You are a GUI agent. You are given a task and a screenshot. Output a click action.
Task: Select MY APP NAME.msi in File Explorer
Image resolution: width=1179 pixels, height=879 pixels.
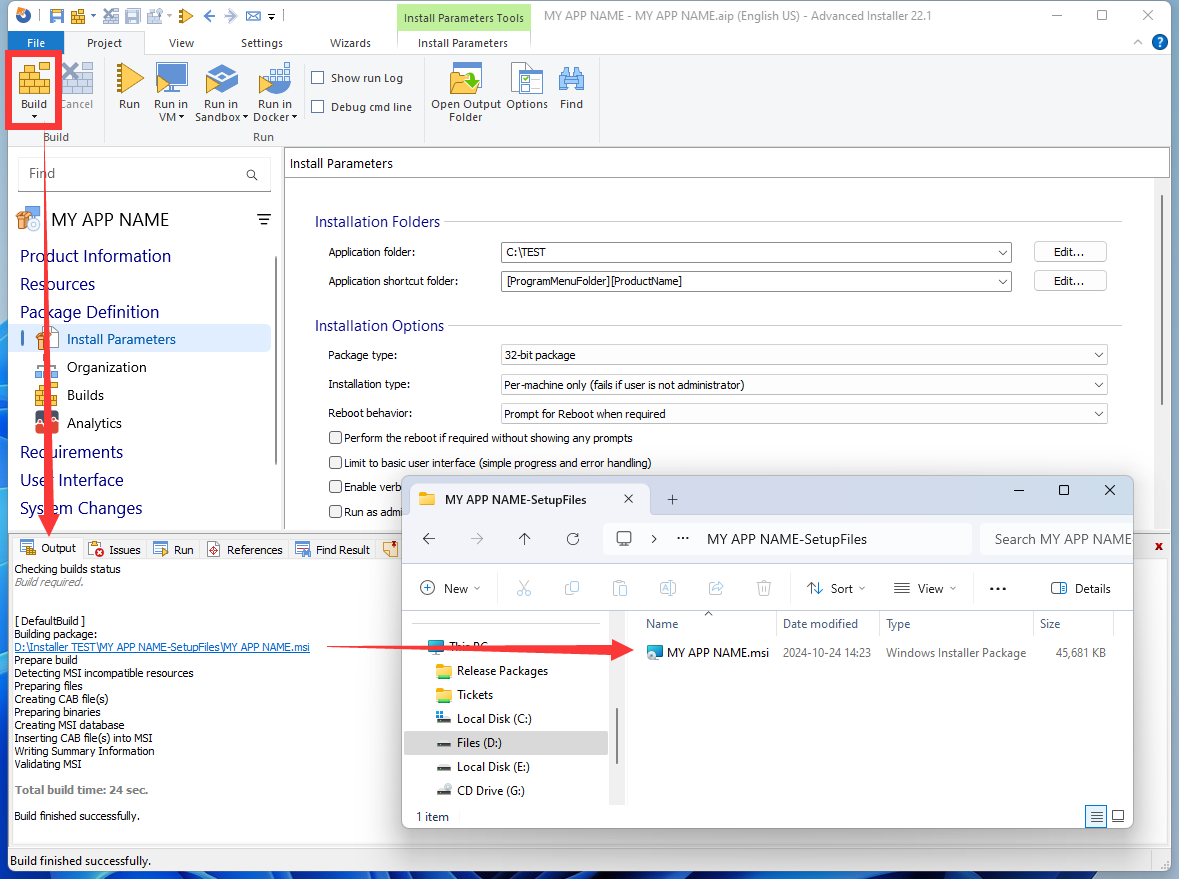click(x=717, y=653)
